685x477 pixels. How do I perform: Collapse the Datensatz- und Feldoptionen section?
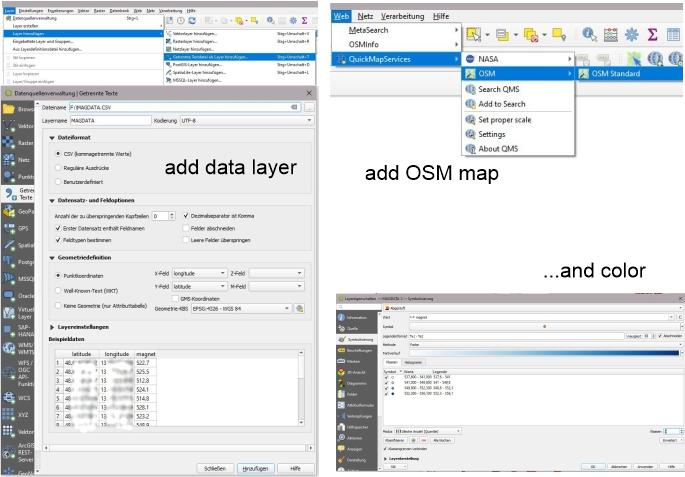point(52,200)
